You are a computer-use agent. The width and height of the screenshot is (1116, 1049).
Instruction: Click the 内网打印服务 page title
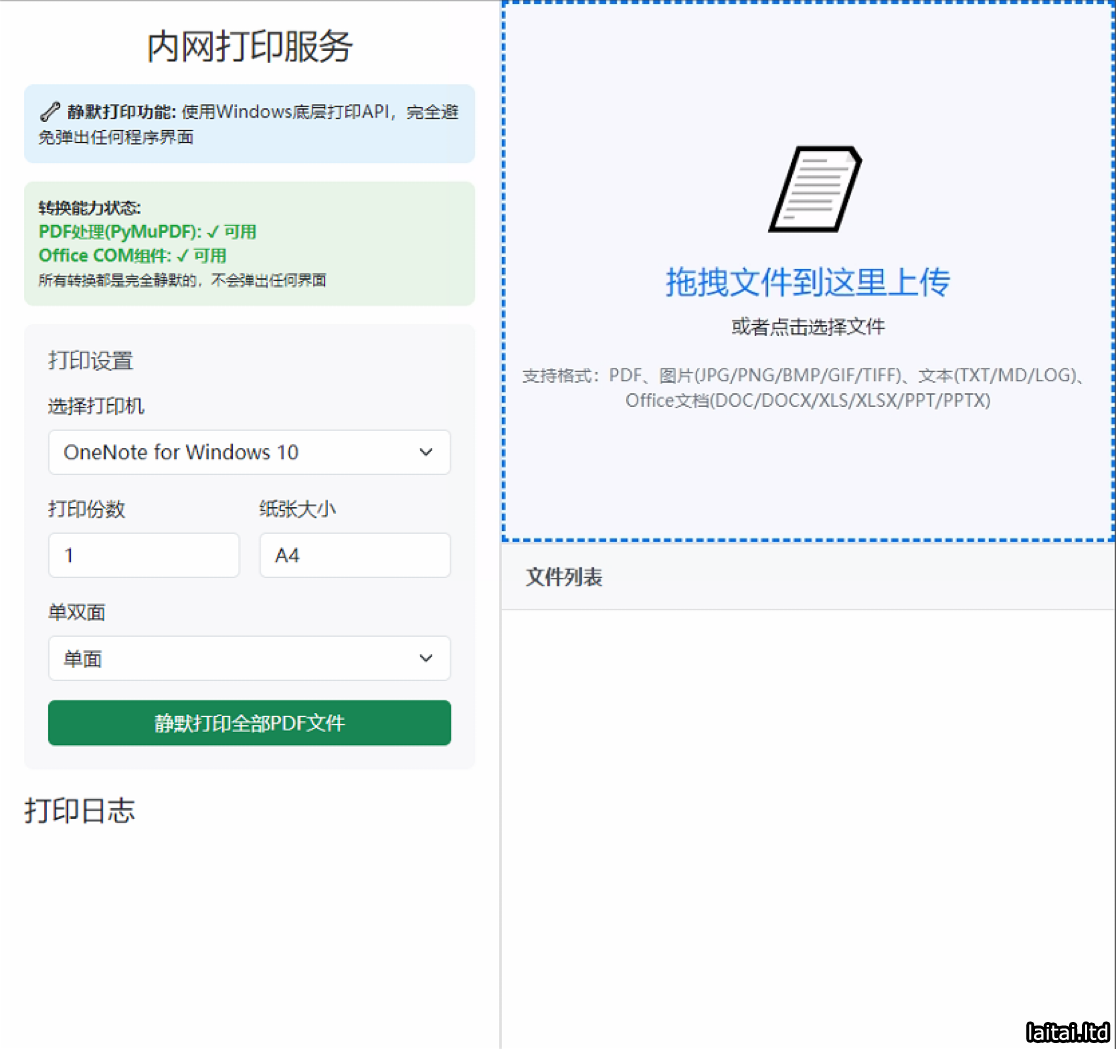pyautogui.click(x=249, y=47)
